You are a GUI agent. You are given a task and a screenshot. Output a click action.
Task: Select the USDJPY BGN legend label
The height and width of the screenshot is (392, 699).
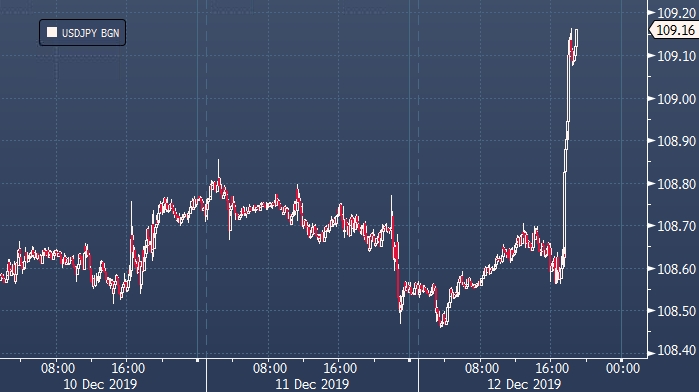pyautogui.click(x=90, y=33)
